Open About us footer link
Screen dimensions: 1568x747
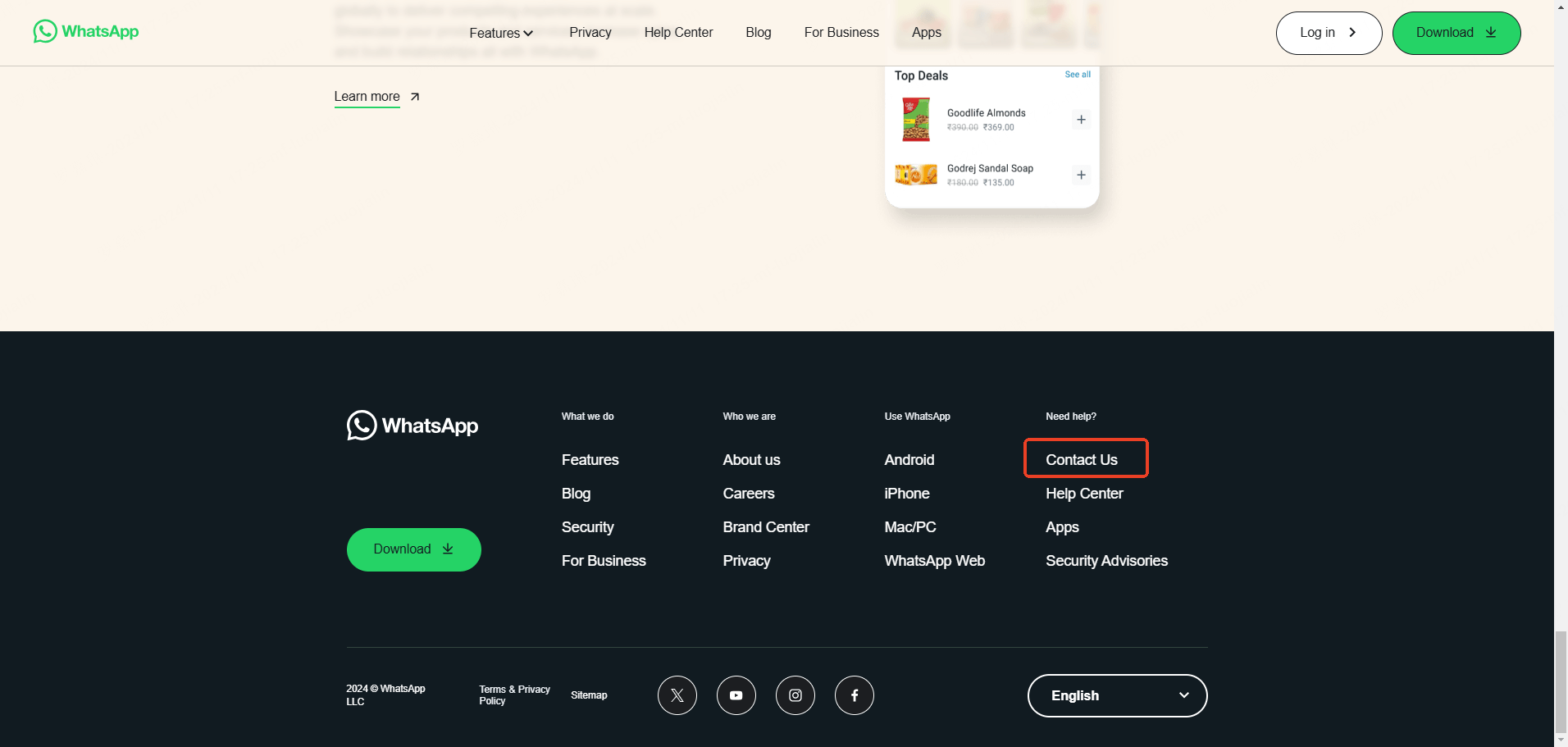click(x=751, y=460)
